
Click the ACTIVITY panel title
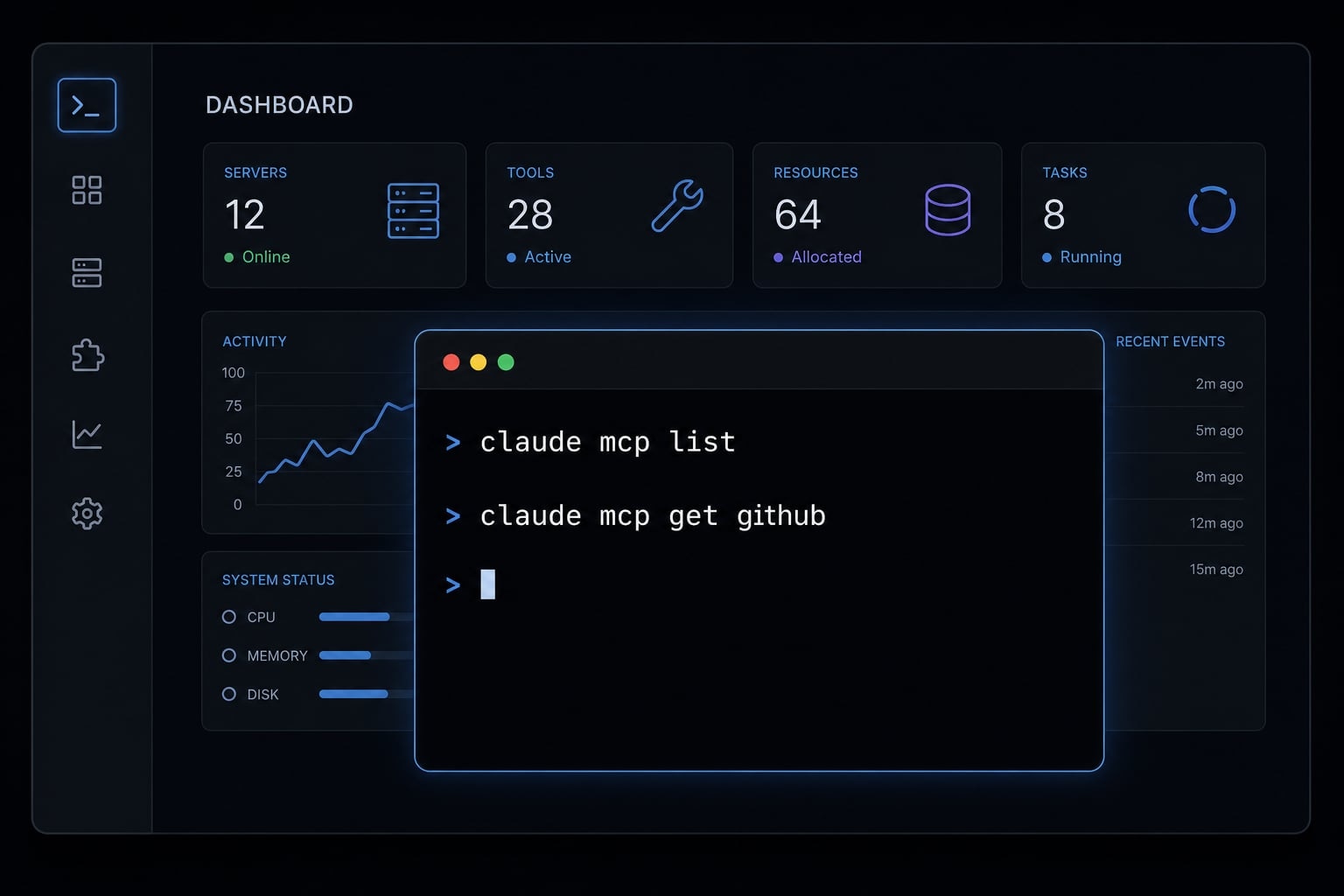[x=255, y=341]
